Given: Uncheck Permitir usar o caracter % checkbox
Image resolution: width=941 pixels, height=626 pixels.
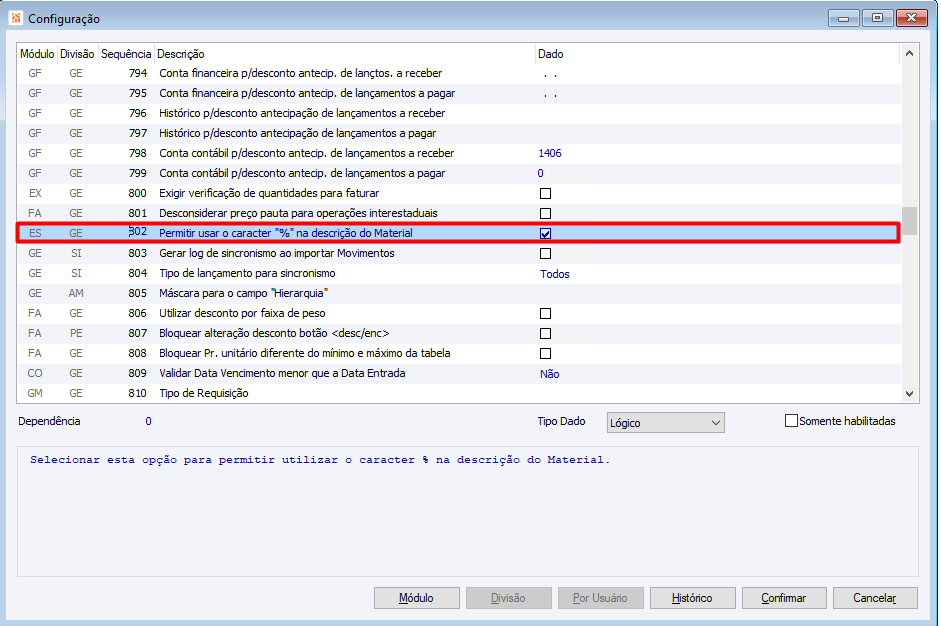Looking at the screenshot, I should pos(545,233).
